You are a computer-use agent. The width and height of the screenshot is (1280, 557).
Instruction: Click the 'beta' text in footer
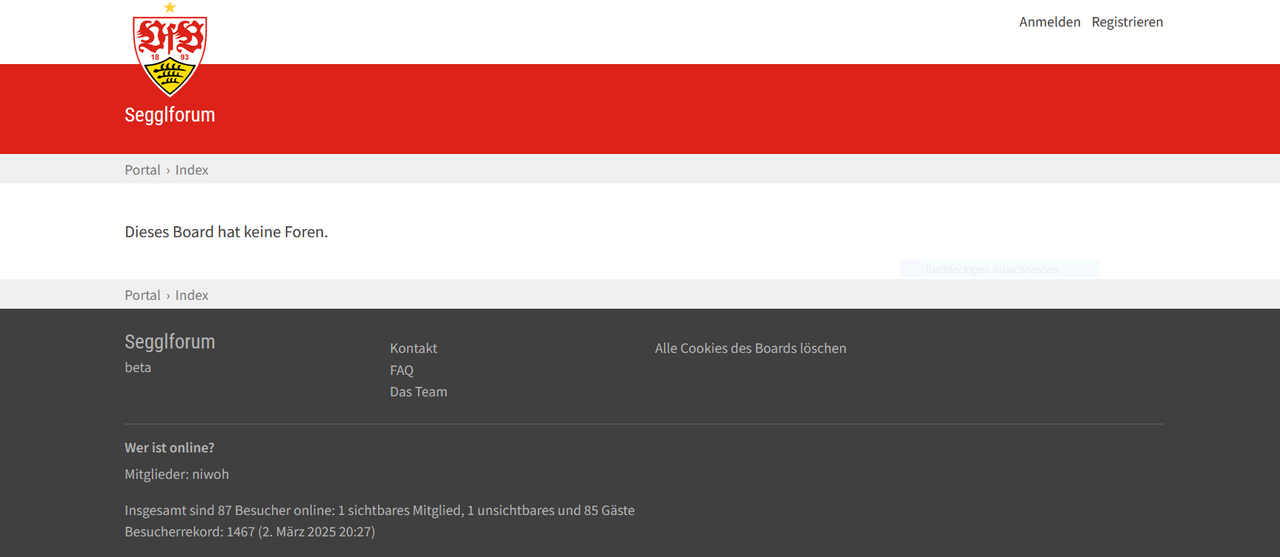pyautogui.click(x=138, y=367)
